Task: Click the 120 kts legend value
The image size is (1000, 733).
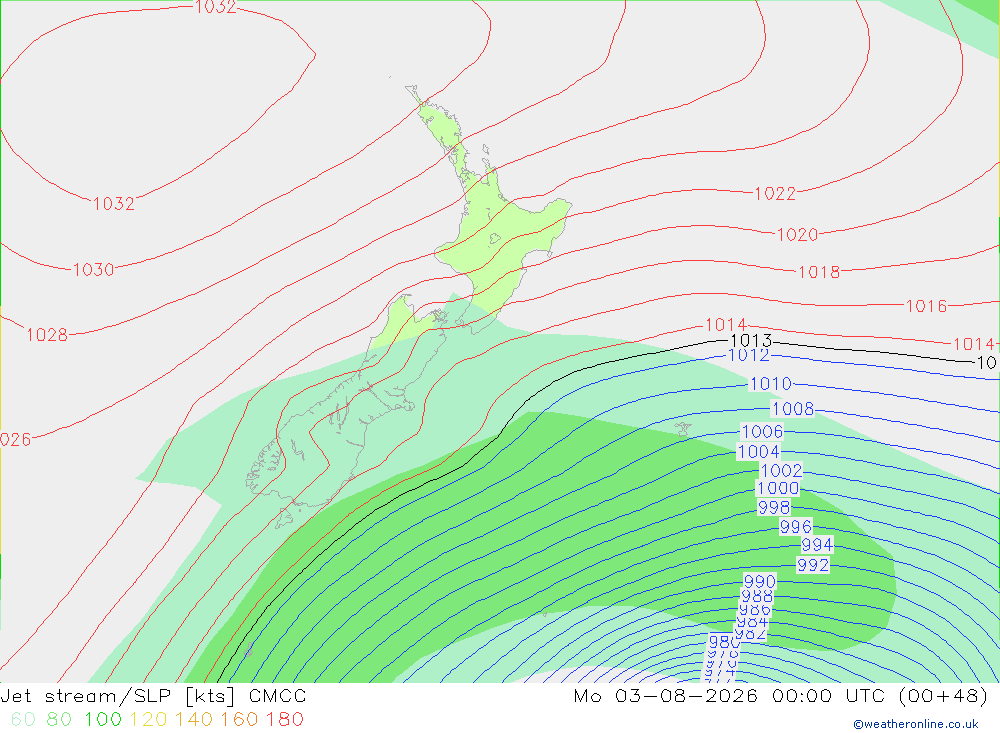Action: tap(149, 719)
